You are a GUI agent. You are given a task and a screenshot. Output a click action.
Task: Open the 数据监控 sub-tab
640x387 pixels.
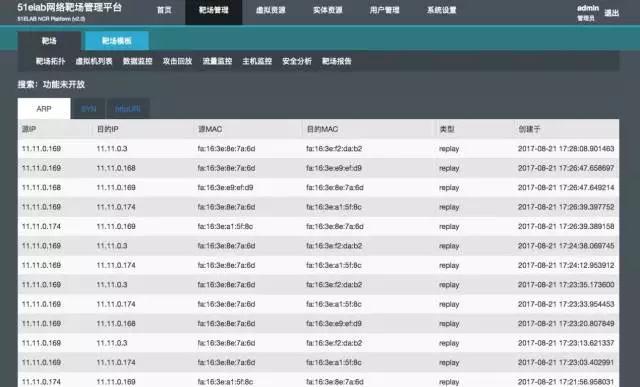coord(138,61)
